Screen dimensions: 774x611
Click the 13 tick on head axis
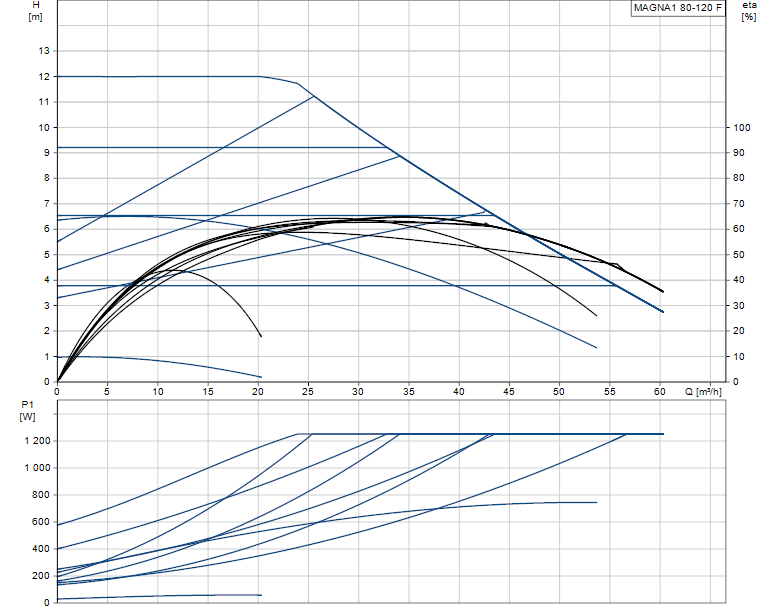42,51
